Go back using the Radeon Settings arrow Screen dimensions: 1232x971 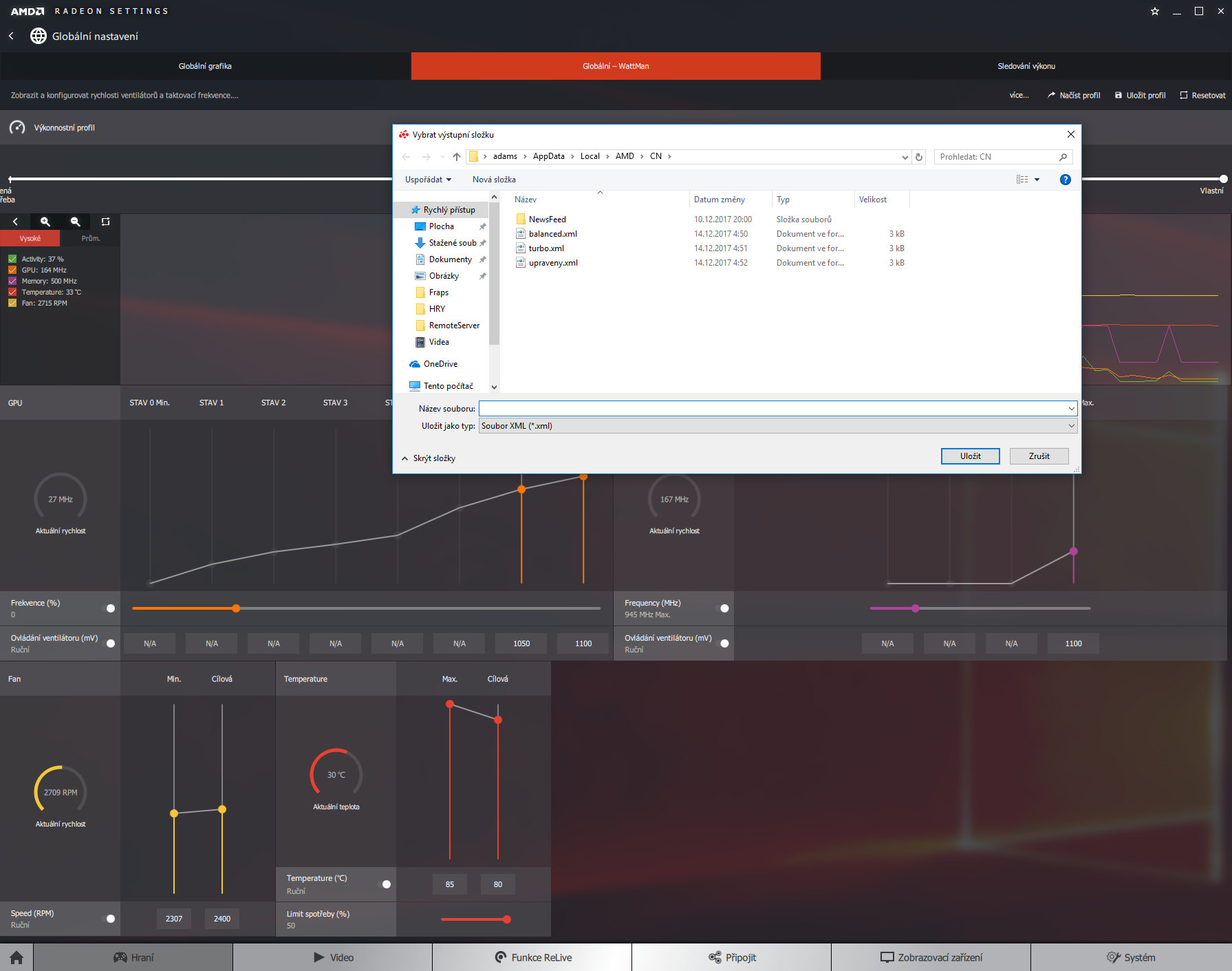point(11,36)
